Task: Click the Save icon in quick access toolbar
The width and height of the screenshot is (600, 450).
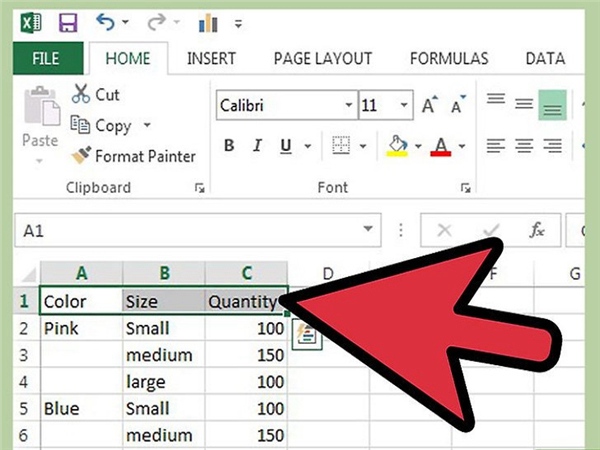Action: pos(68,23)
